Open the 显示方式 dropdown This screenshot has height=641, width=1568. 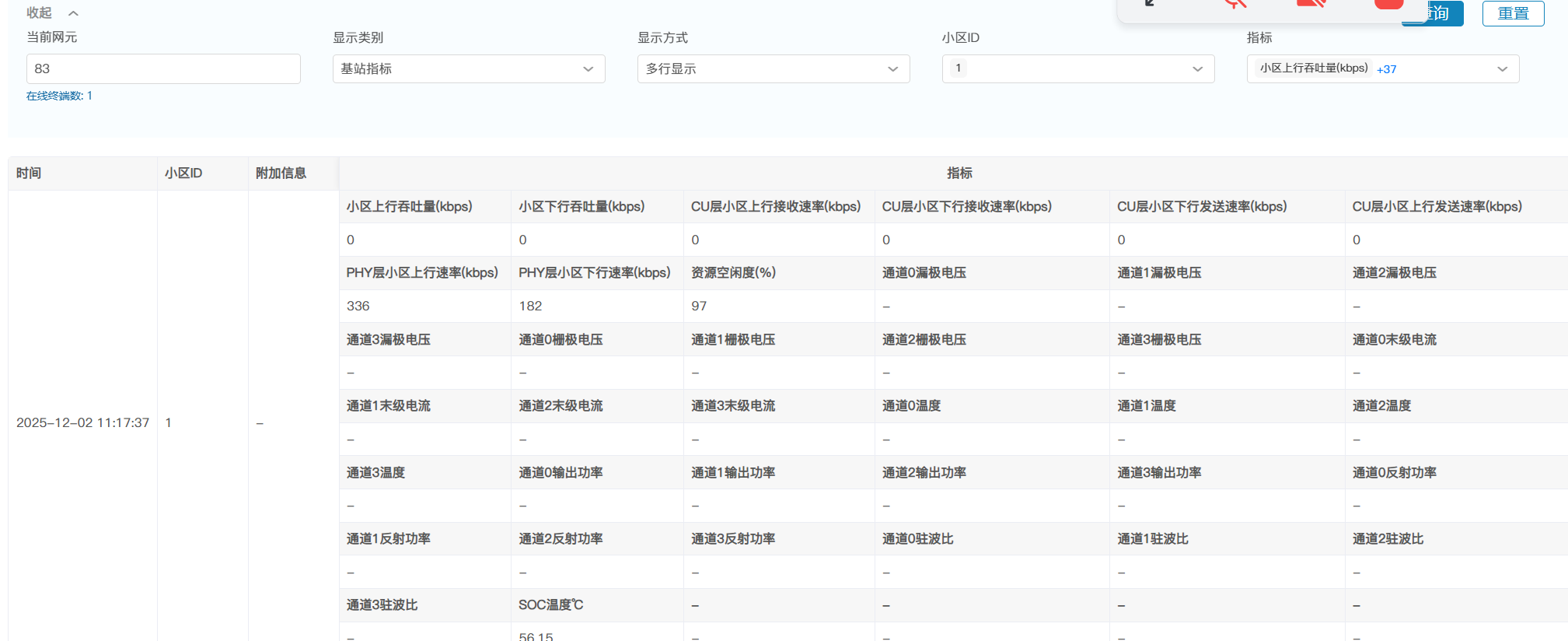[x=773, y=69]
